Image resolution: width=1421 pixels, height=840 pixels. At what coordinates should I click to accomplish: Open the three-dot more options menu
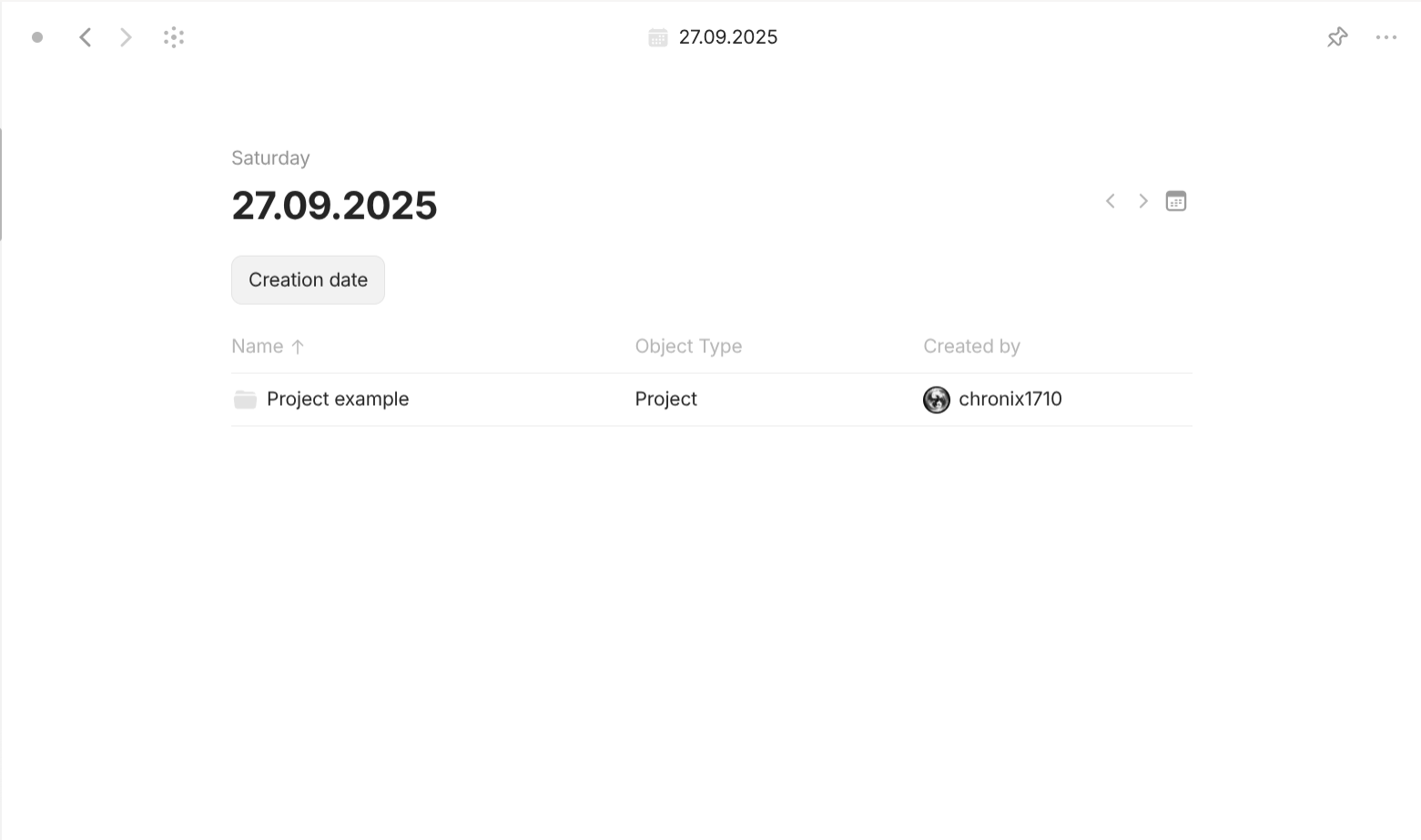click(1385, 37)
